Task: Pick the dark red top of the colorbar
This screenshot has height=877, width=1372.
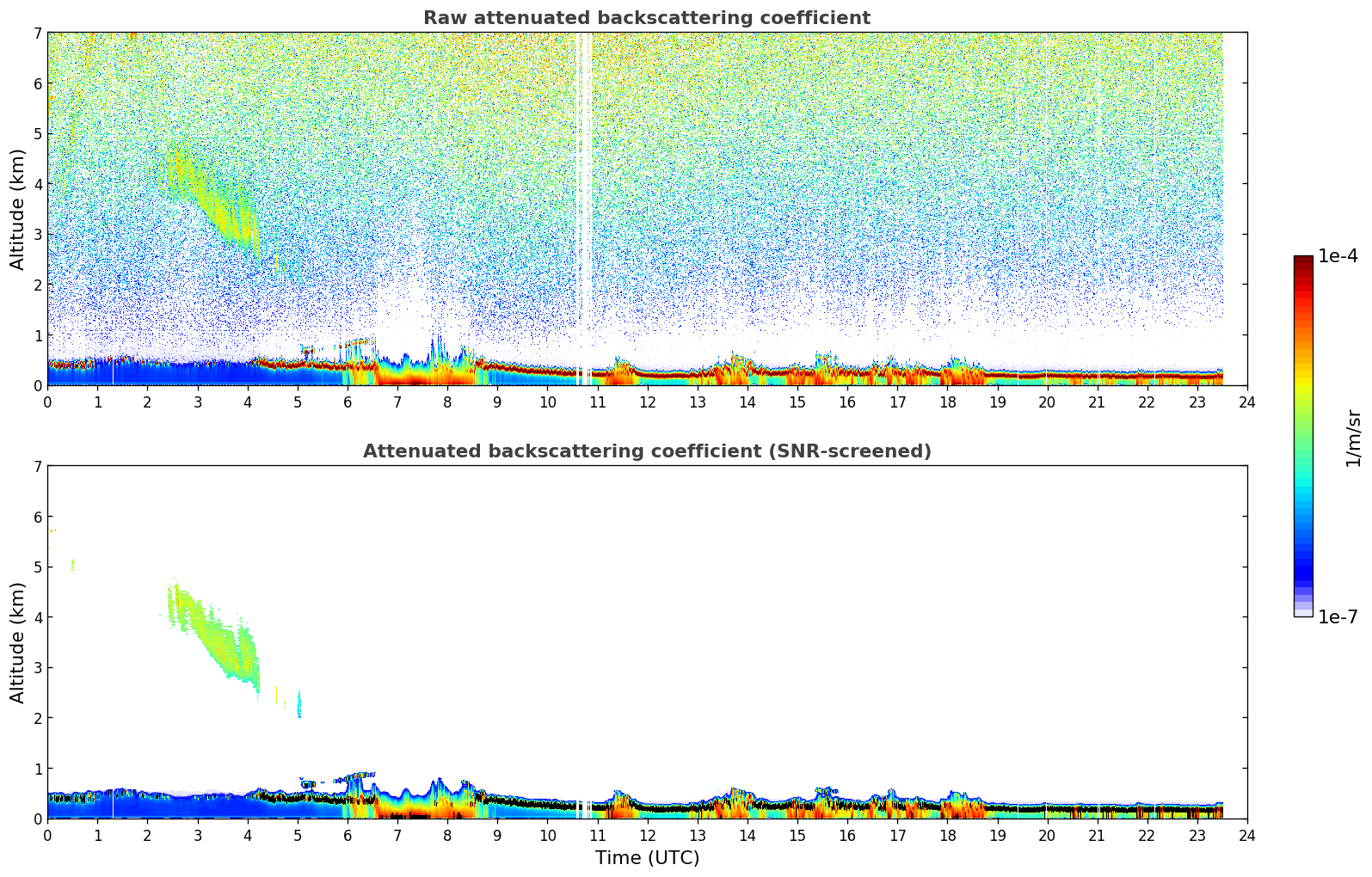Action: tap(1302, 261)
